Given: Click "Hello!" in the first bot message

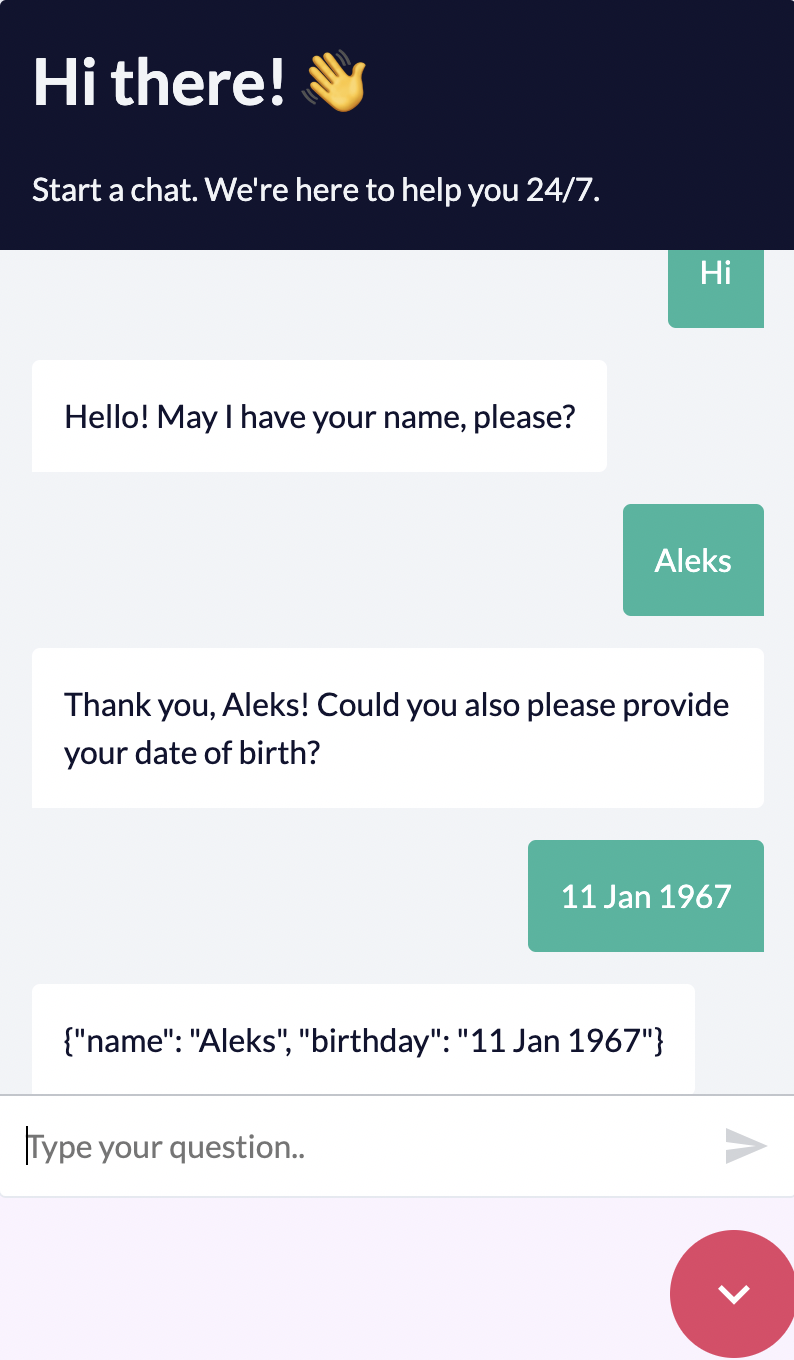Looking at the screenshot, I should (107, 416).
